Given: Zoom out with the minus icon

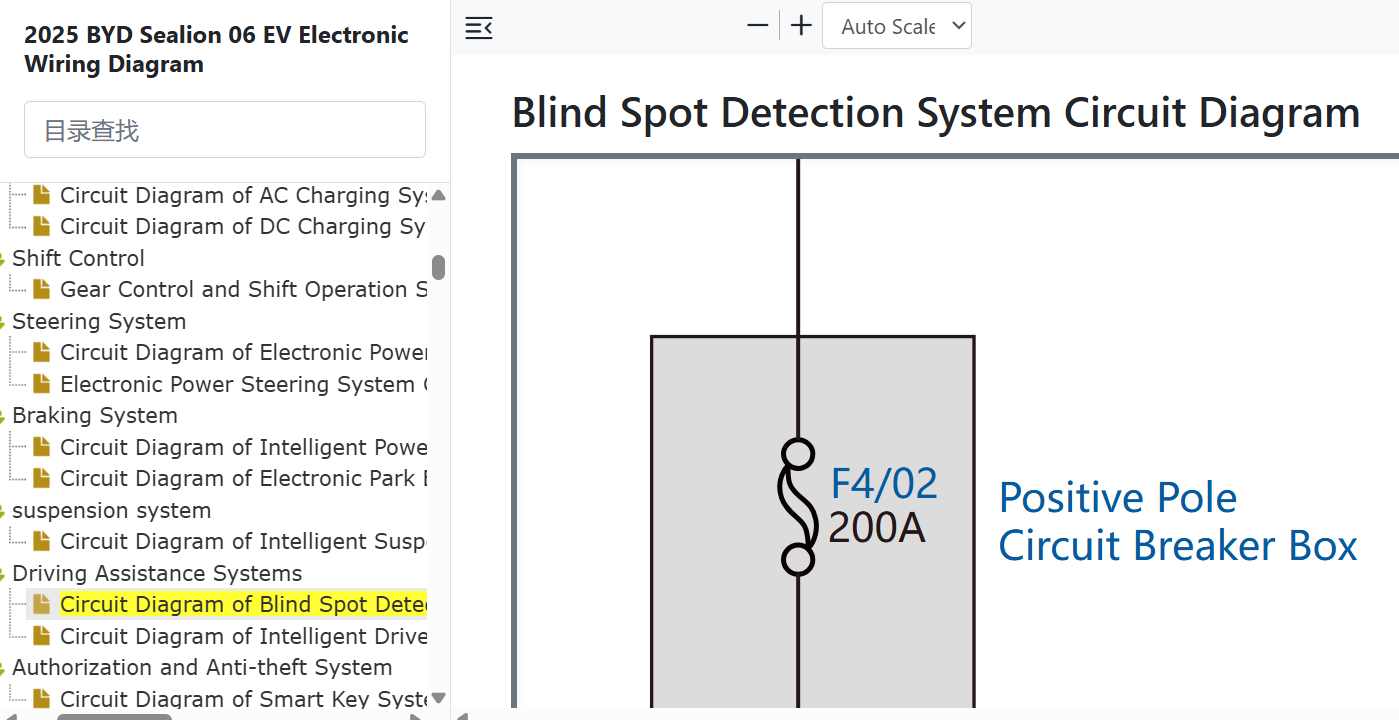Looking at the screenshot, I should pos(758,26).
